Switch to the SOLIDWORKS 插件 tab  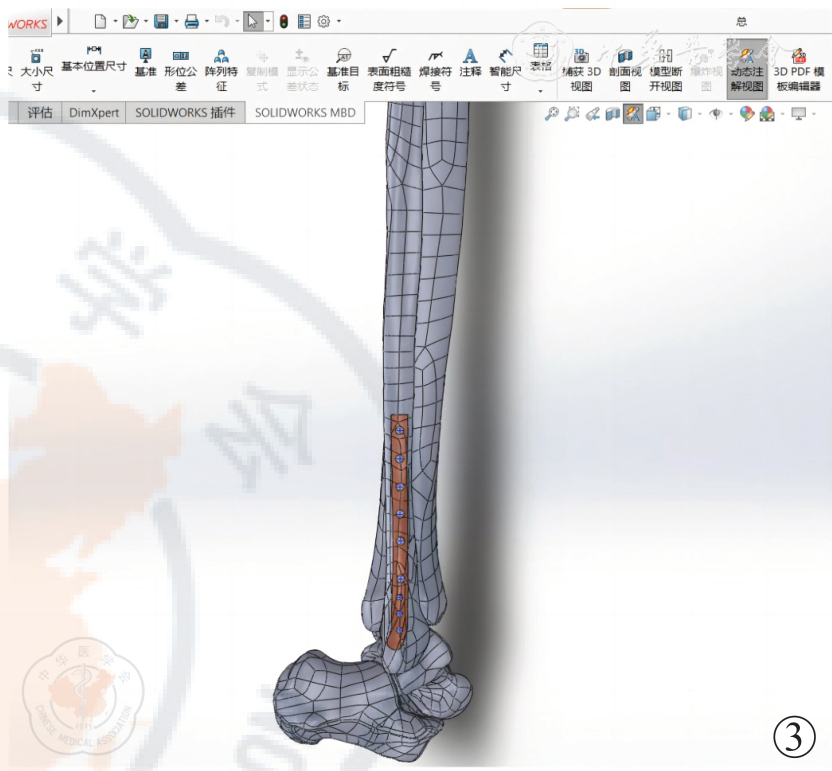[x=185, y=113]
